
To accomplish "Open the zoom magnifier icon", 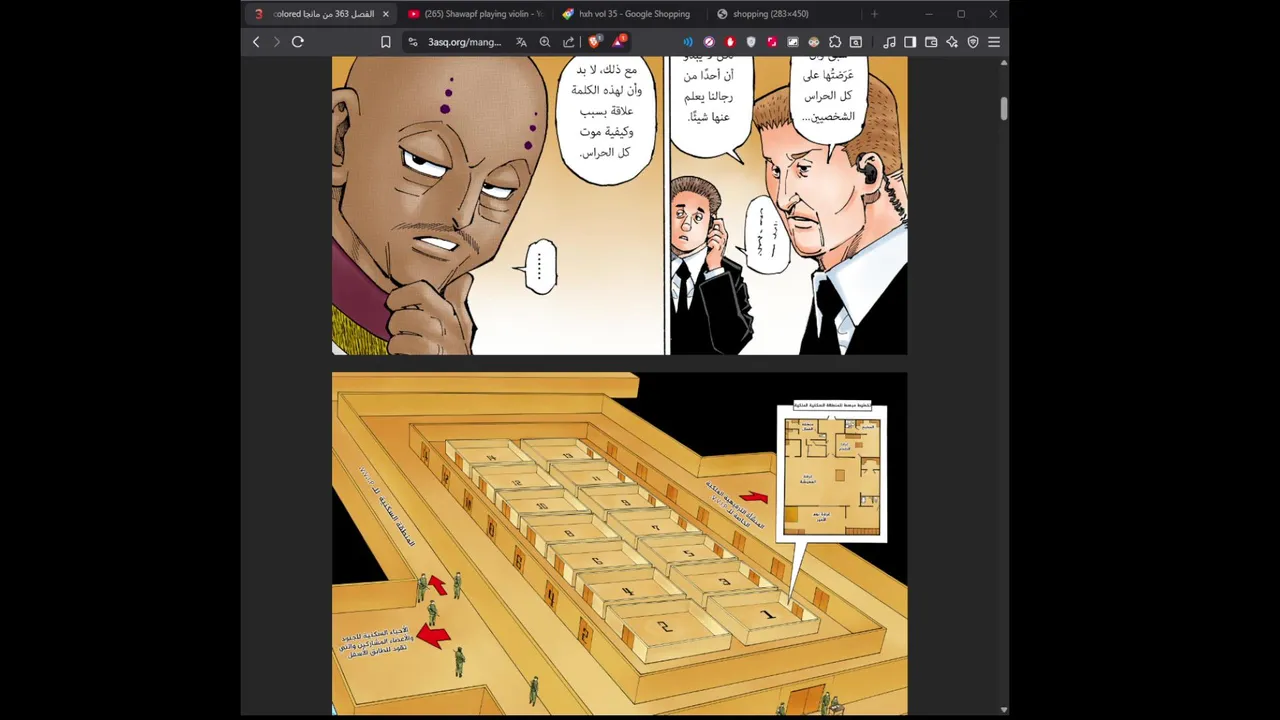I will click(545, 42).
